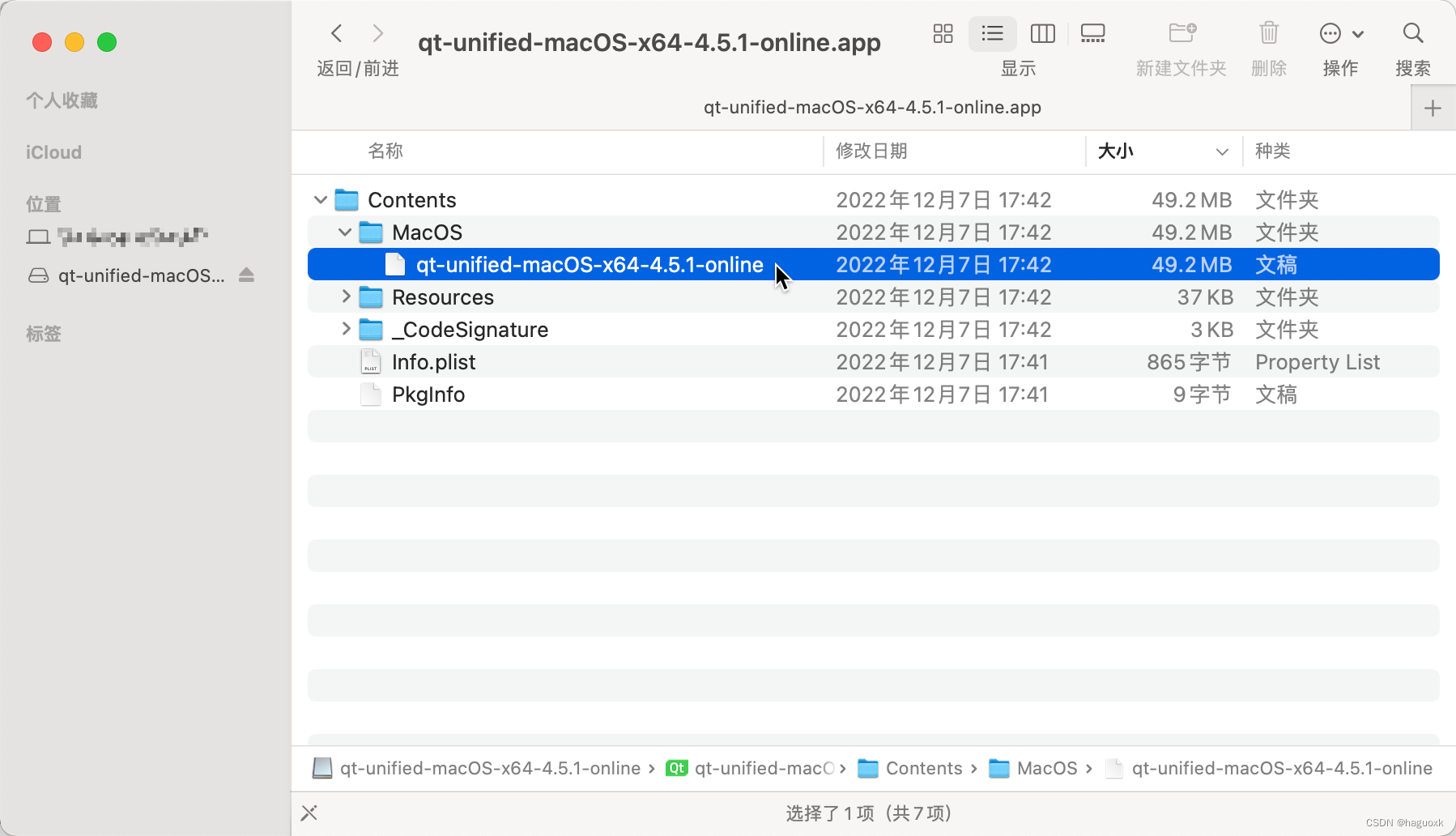Select the Contents folder icon
Image resolution: width=1456 pixels, height=836 pixels.
coord(347,199)
